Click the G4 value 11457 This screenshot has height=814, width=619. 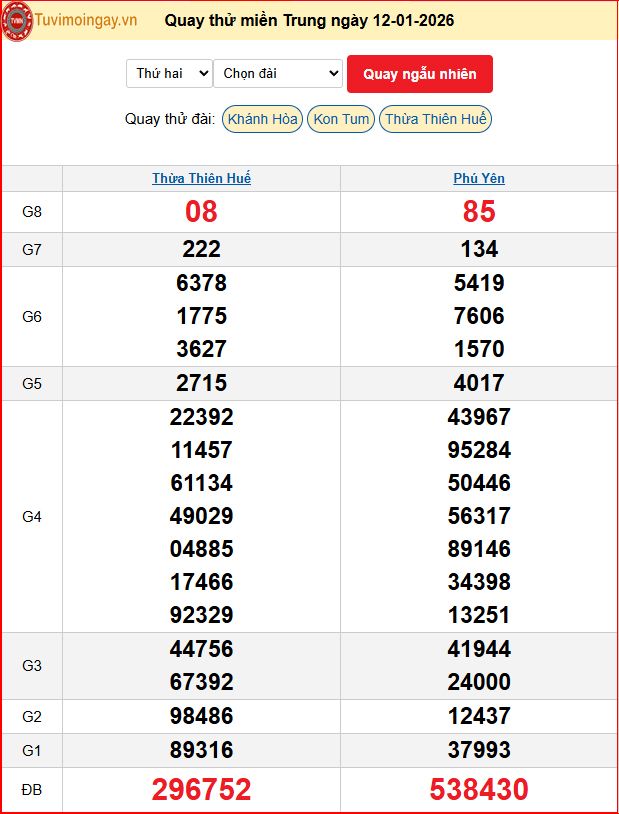click(201, 450)
